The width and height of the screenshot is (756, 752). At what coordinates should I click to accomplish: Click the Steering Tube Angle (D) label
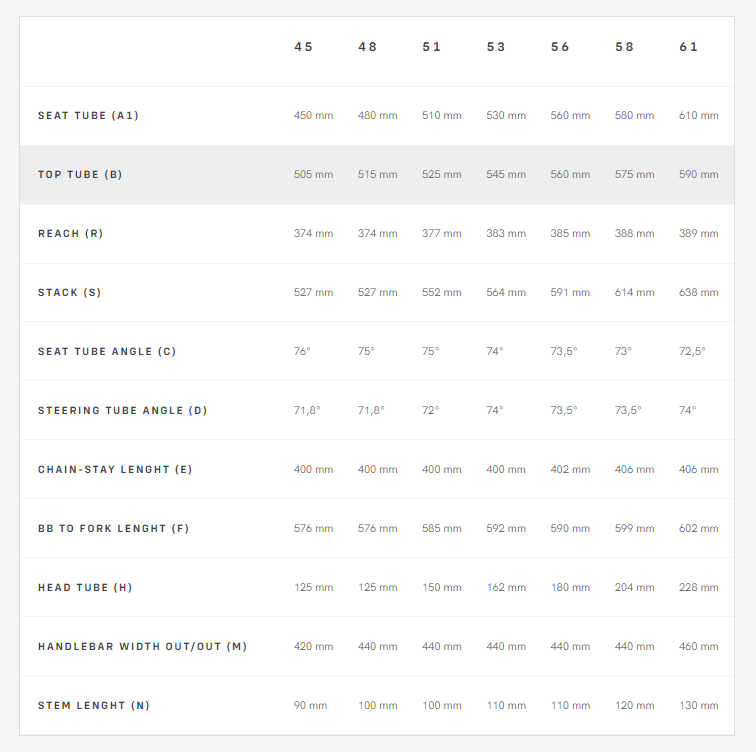122,411
